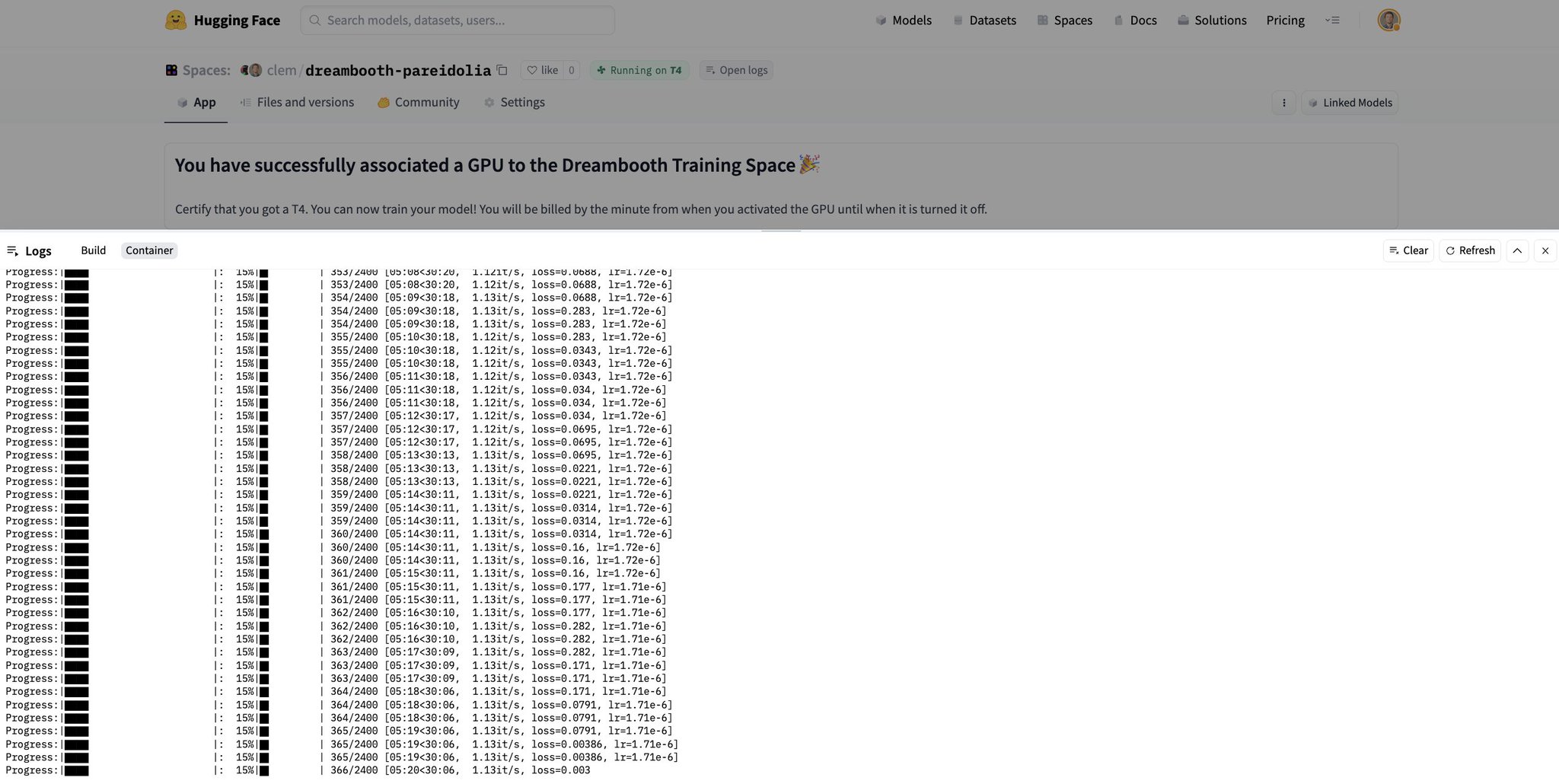
Task: Open the Docs page
Action: pyautogui.click(x=1135, y=21)
